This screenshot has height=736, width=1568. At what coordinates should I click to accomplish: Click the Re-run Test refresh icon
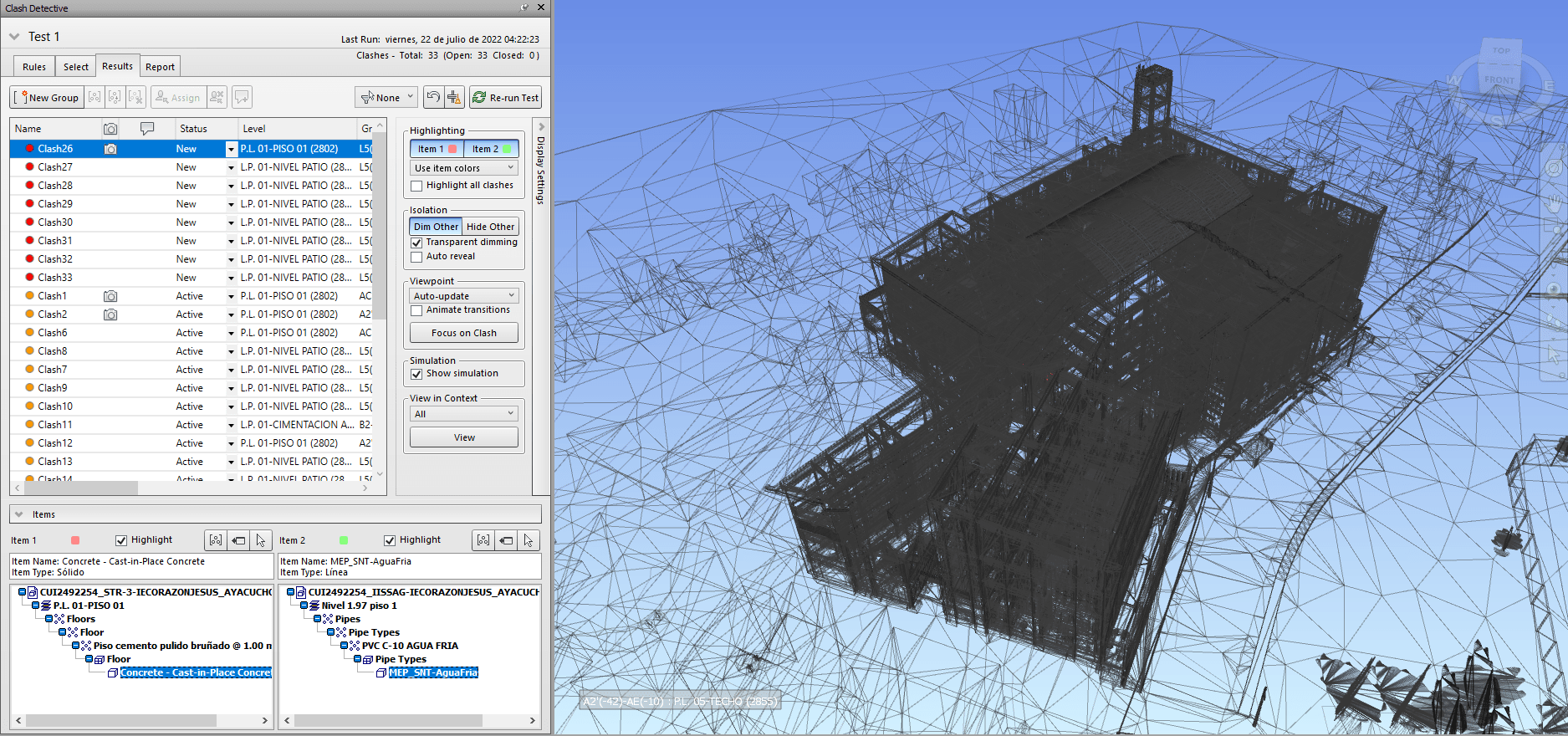coord(479,97)
